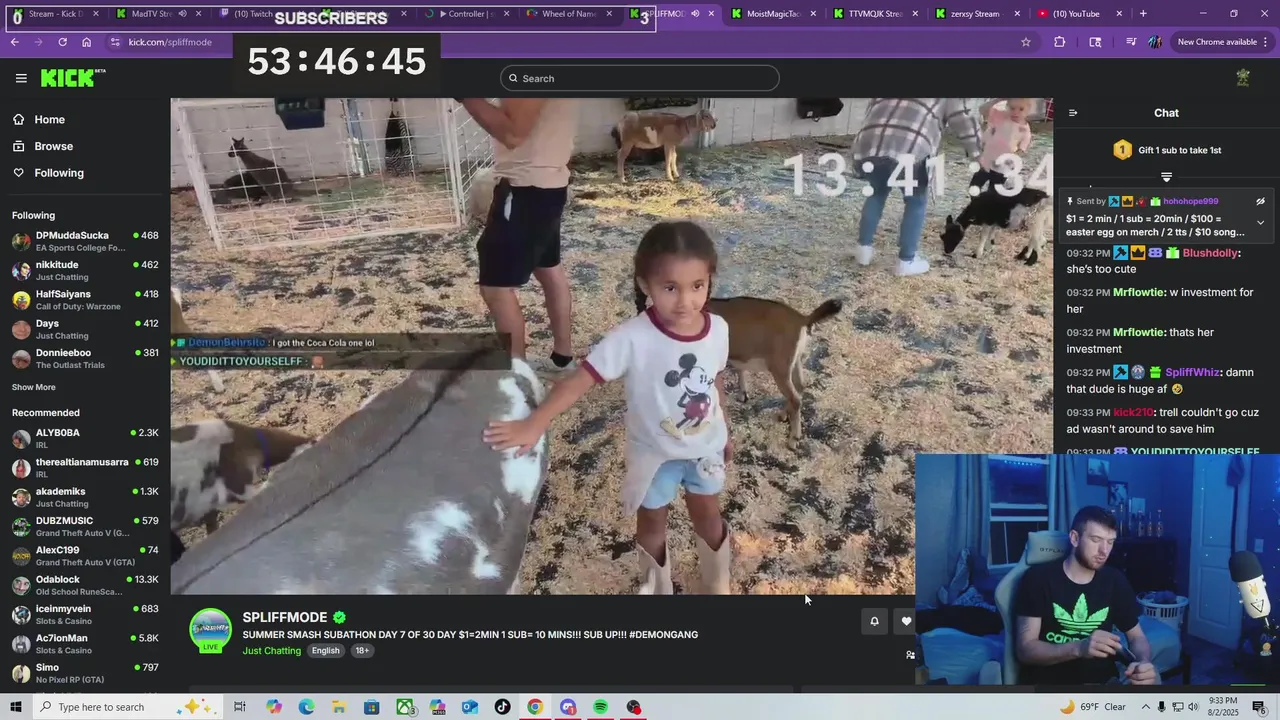Click the SPLIFFMODE streamer avatar

pos(211,630)
